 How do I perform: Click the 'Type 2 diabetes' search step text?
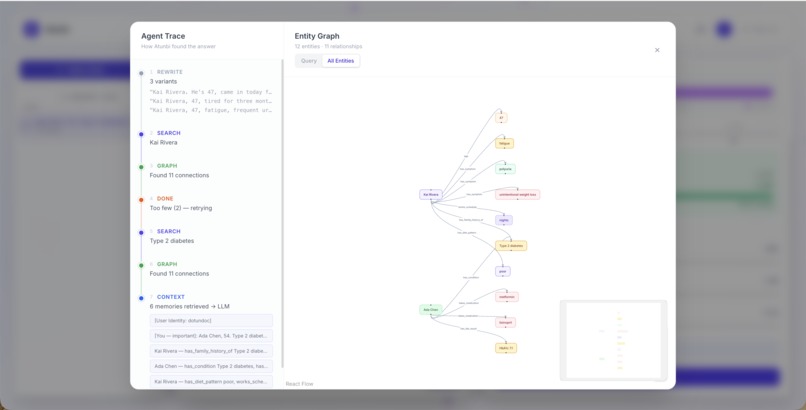pos(172,241)
